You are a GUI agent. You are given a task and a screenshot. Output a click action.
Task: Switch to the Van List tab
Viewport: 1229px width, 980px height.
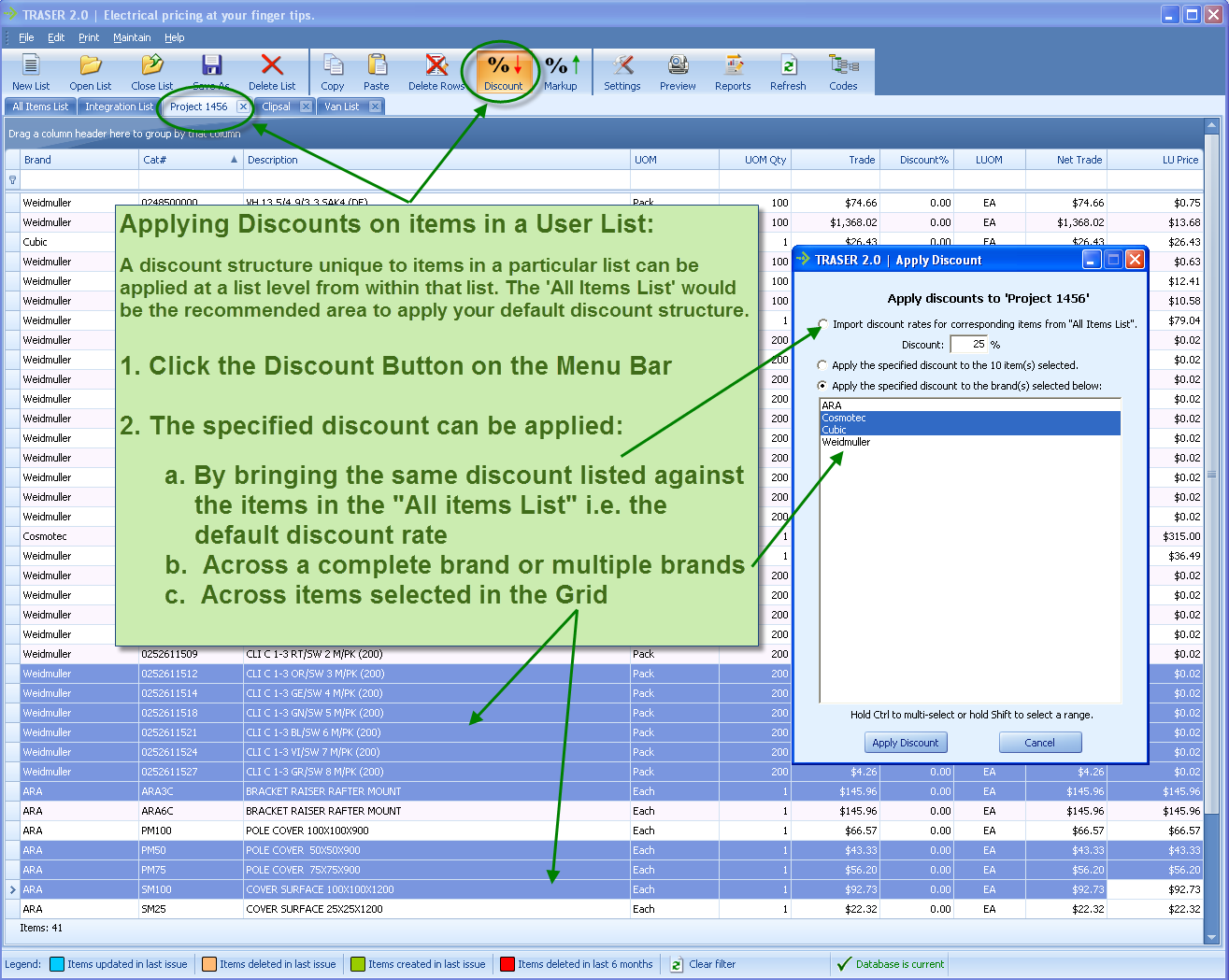coord(342,107)
